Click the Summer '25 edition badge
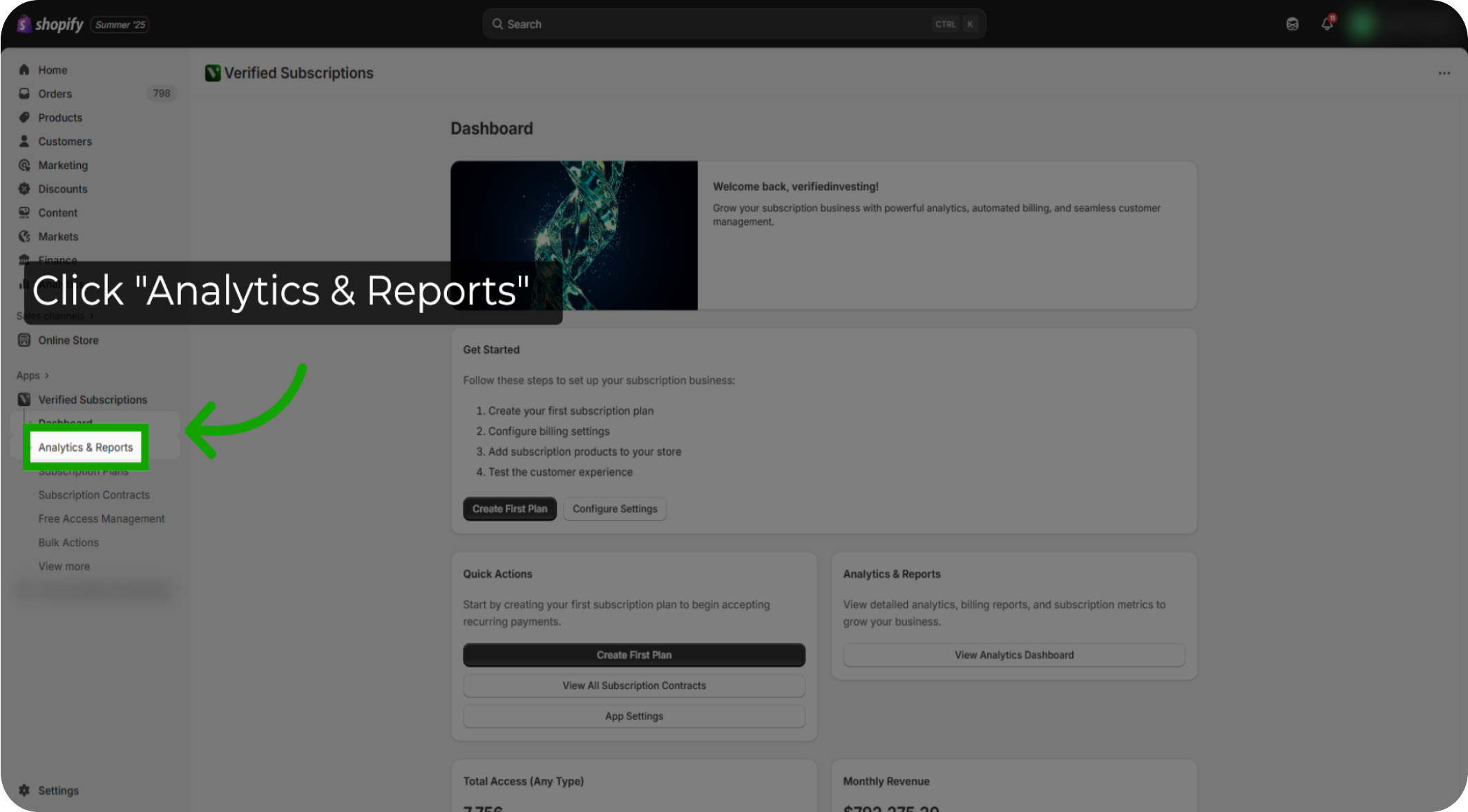 (120, 25)
